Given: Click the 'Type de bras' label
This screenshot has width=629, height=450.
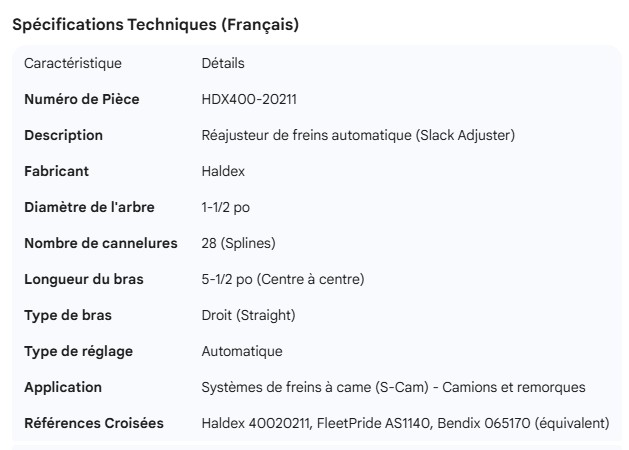Looking at the screenshot, I should (68, 316).
